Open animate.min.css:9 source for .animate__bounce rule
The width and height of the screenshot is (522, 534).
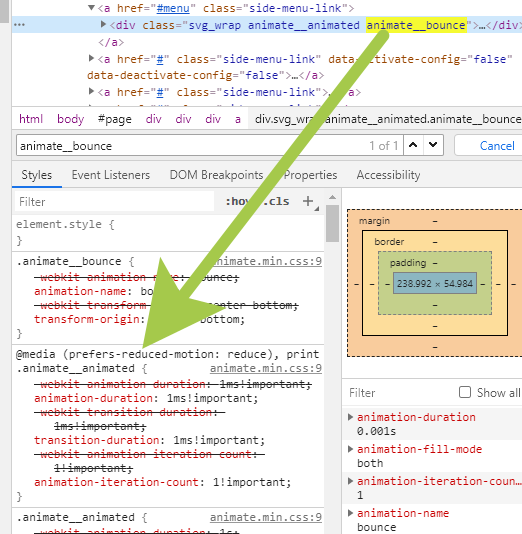pyautogui.click(x=268, y=261)
